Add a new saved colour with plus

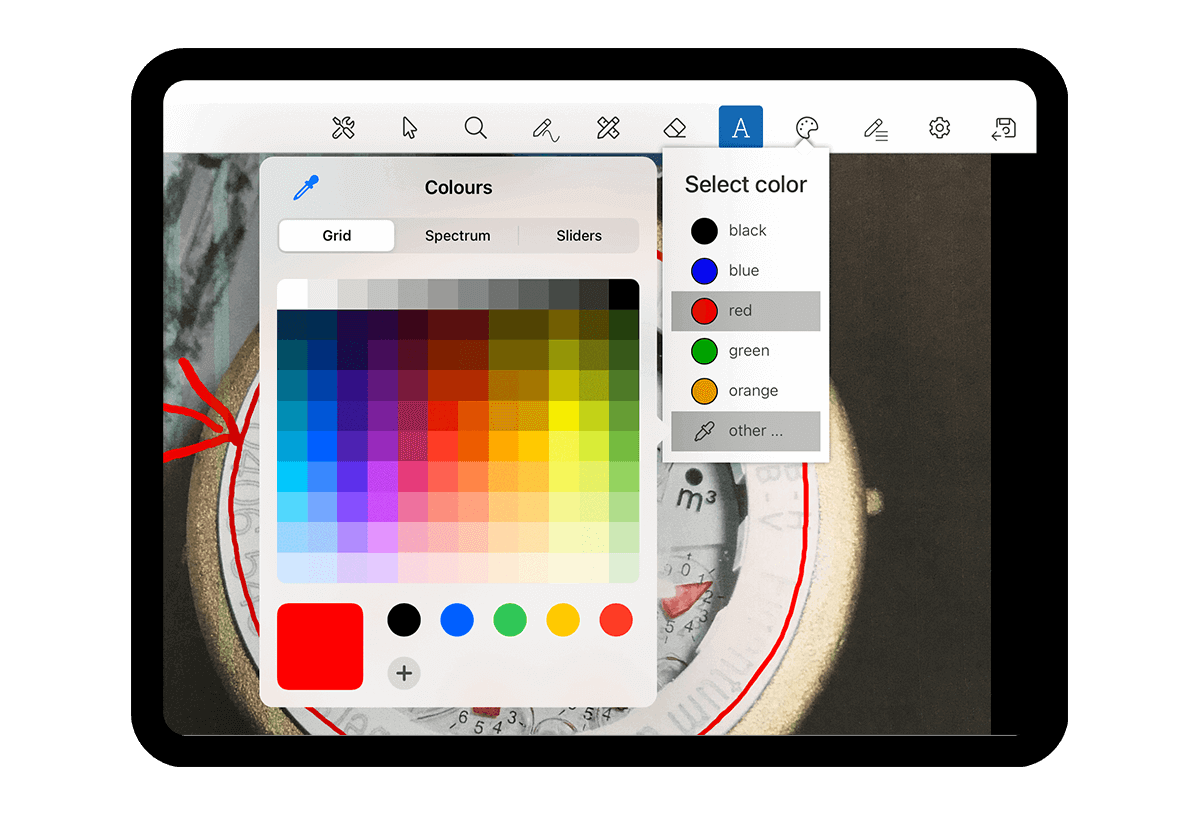pyautogui.click(x=404, y=673)
